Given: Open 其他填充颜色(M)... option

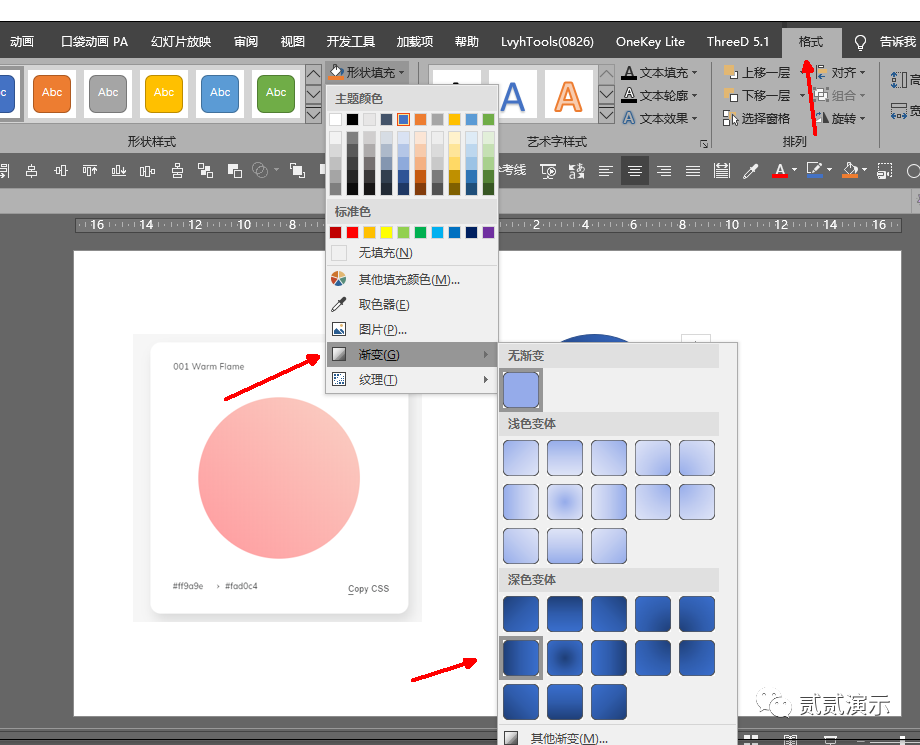Looking at the screenshot, I should click(x=411, y=279).
